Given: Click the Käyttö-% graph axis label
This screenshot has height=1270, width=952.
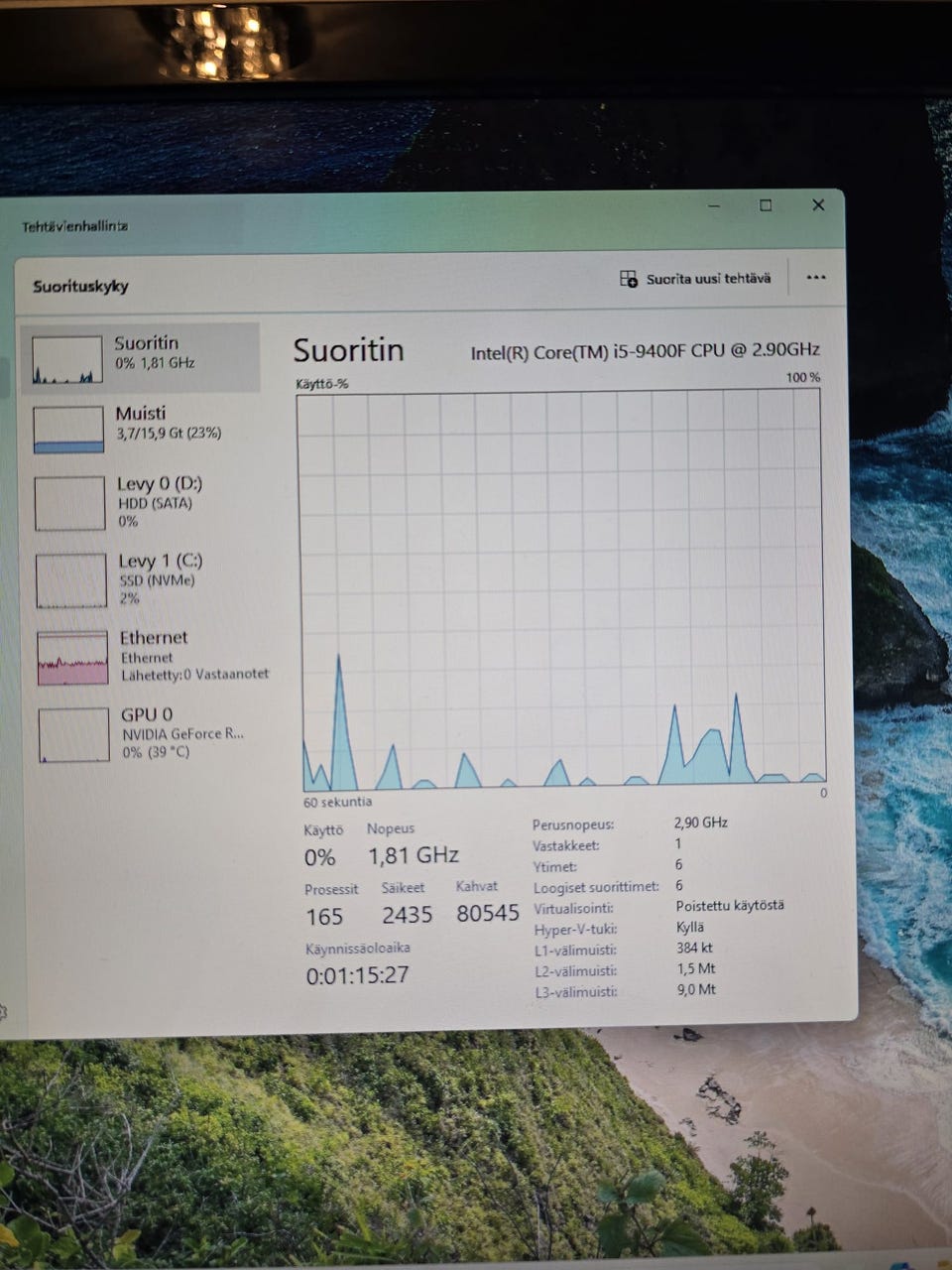Looking at the screenshot, I should (322, 384).
